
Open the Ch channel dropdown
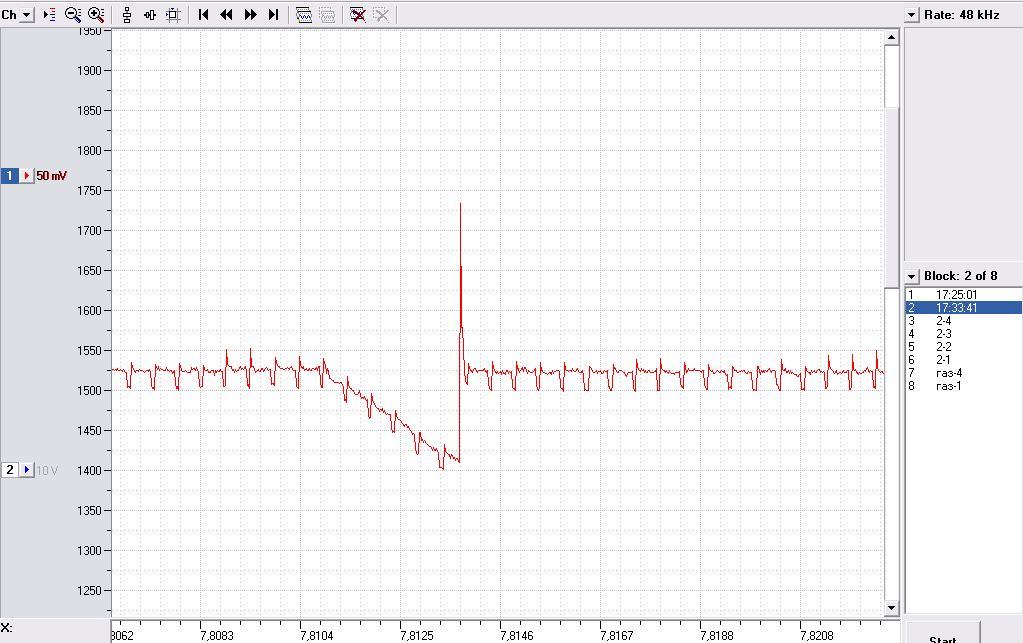click(x=27, y=14)
